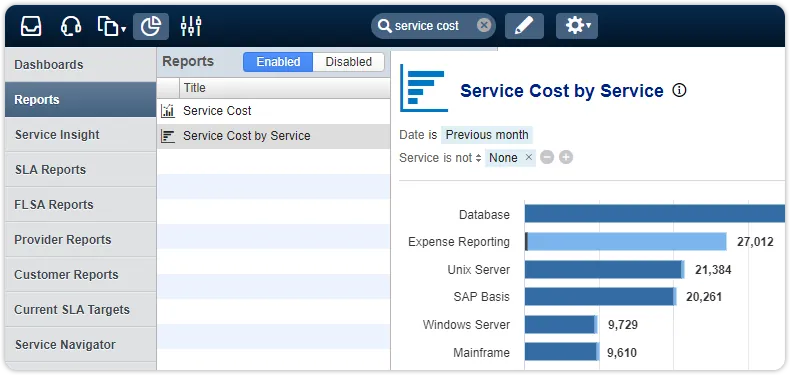This screenshot has width=790, height=375.
Task: Click the Mainframe bar
Action: [561, 352]
